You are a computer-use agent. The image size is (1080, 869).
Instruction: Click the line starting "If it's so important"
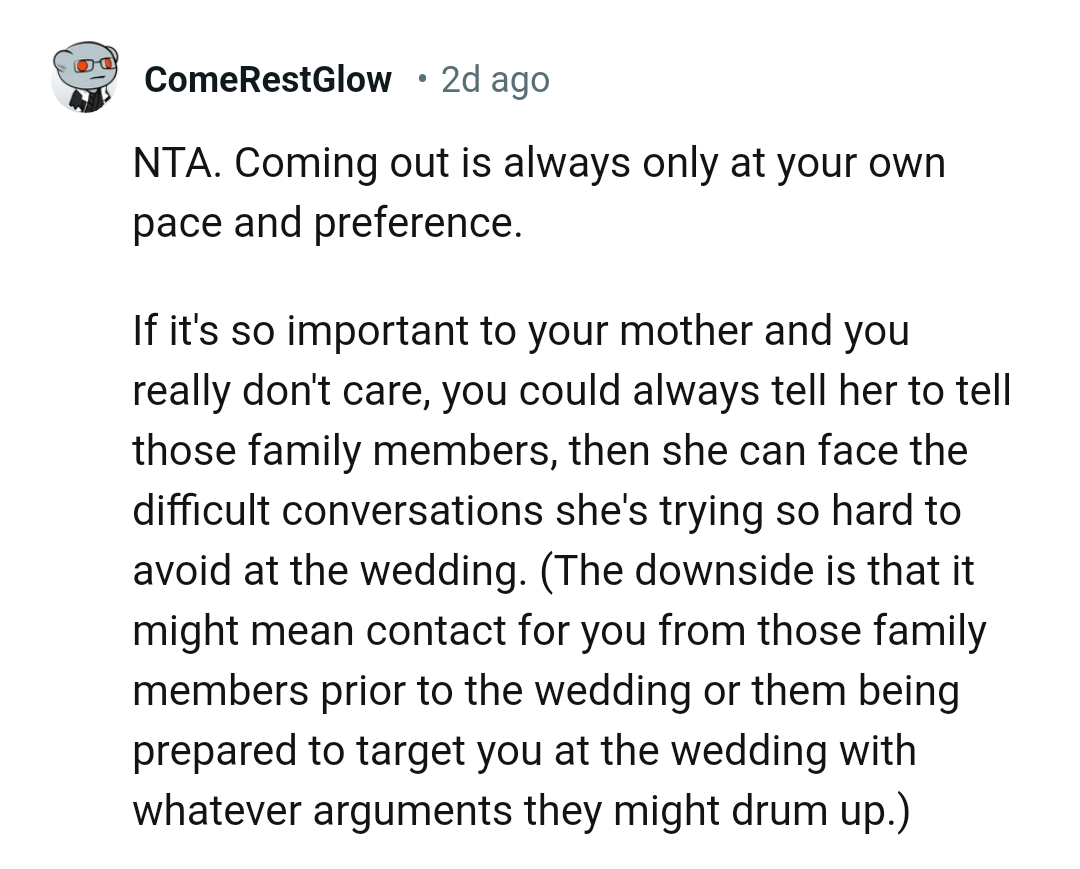(520, 331)
